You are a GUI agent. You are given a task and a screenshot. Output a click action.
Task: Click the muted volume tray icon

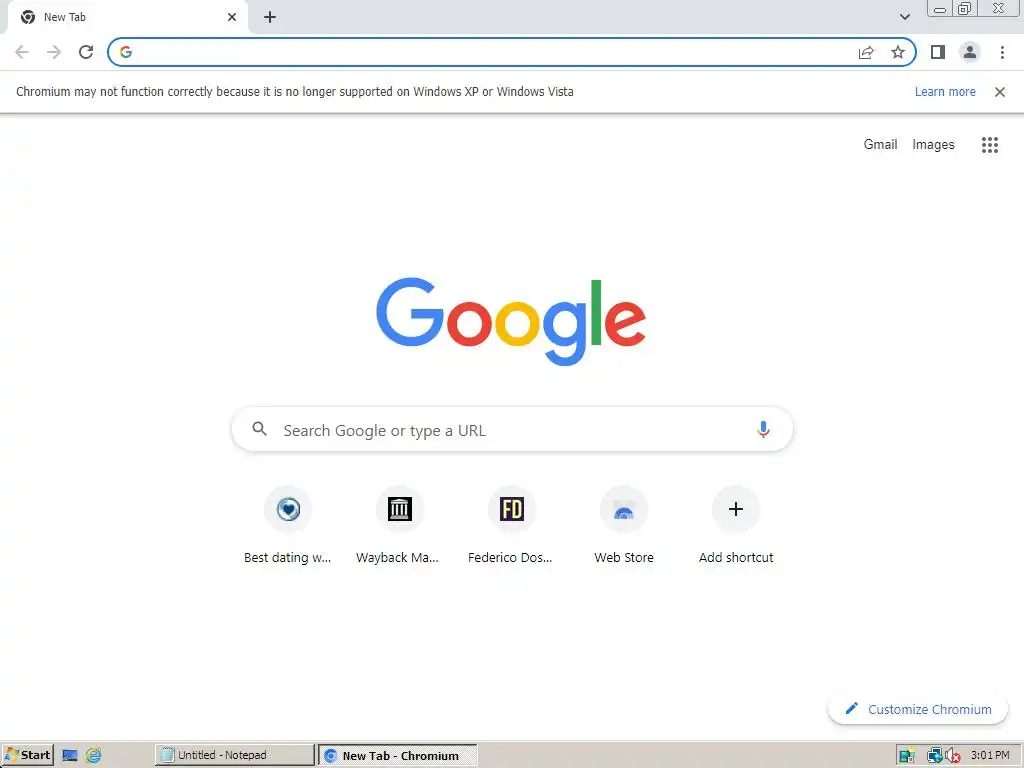pyautogui.click(x=952, y=756)
